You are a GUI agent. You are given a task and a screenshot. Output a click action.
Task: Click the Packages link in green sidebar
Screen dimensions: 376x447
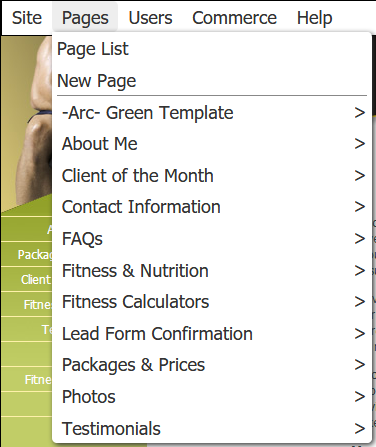coord(35,255)
